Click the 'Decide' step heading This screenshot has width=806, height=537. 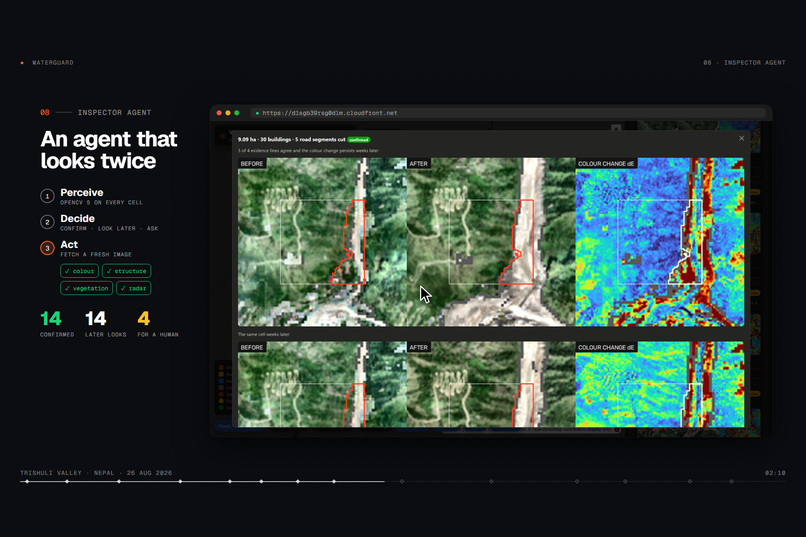(x=78, y=219)
